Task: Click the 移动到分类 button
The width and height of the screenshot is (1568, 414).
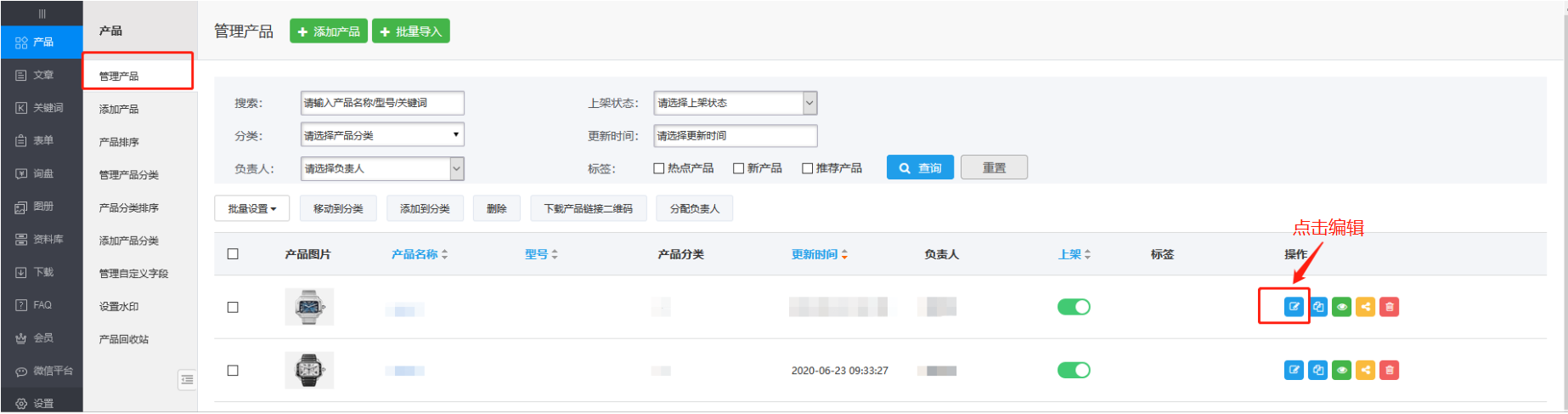Action: pyautogui.click(x=338, y=209)
